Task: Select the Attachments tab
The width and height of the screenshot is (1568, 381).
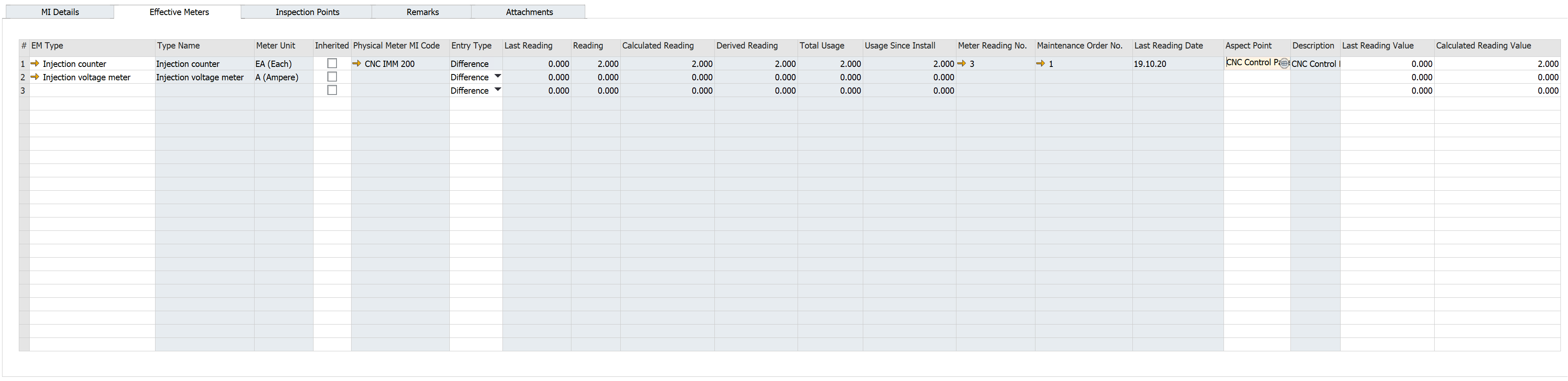Action: click(529, 12)
